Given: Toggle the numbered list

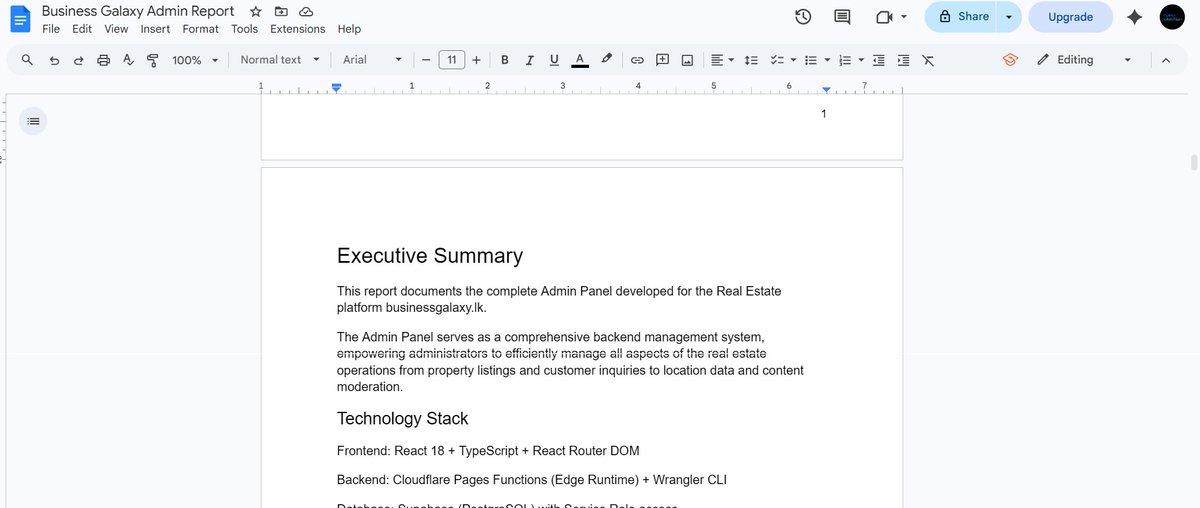Looking at the screenshot, I should click(x=845, y=60).
